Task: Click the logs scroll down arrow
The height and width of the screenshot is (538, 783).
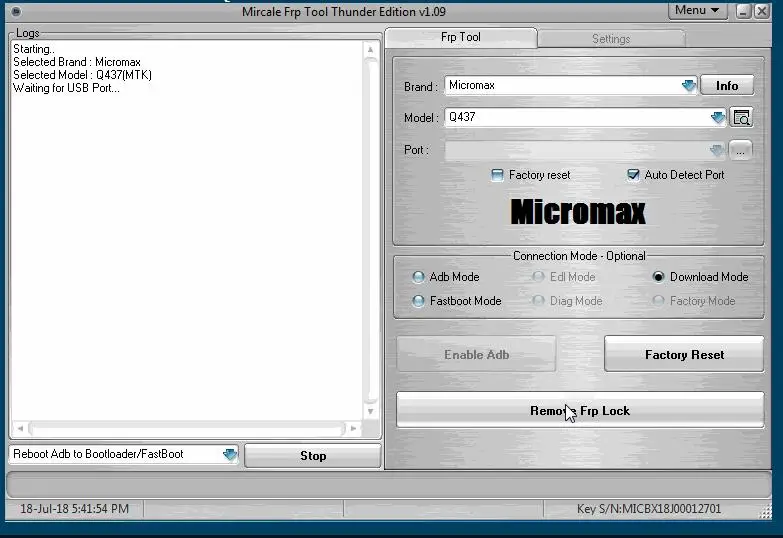Action: (x=370, y=412)
